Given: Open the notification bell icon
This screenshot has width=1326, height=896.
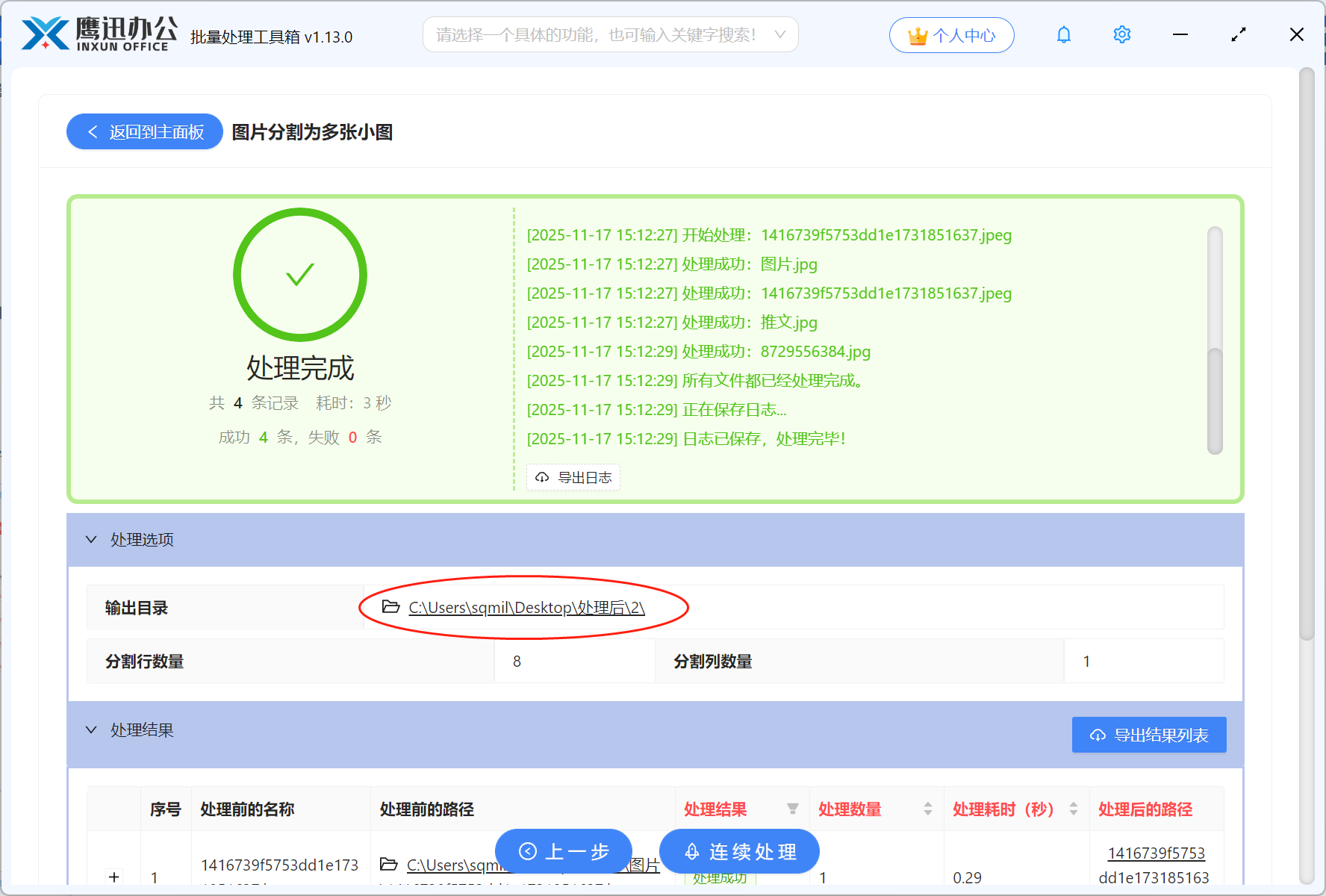Looking at the screenshot, I should pos(1063,34).
